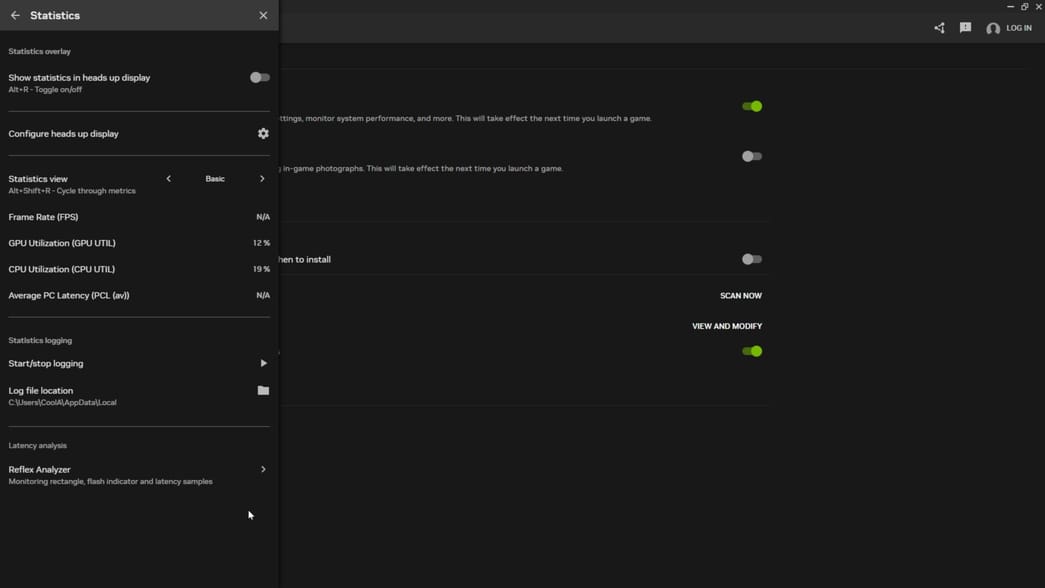
Task: Open the Configure heads up display settings gear
Action: (262, 132)
